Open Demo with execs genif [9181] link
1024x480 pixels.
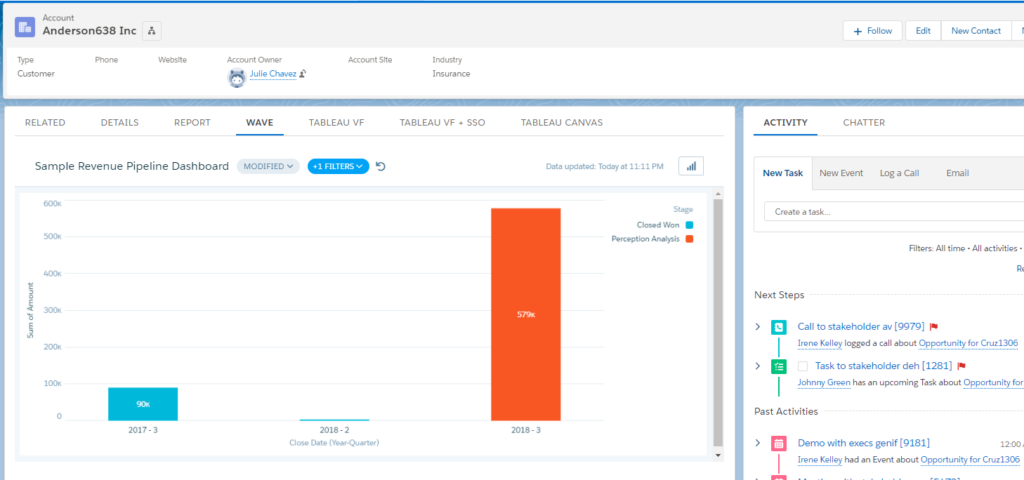click(863, 443)
